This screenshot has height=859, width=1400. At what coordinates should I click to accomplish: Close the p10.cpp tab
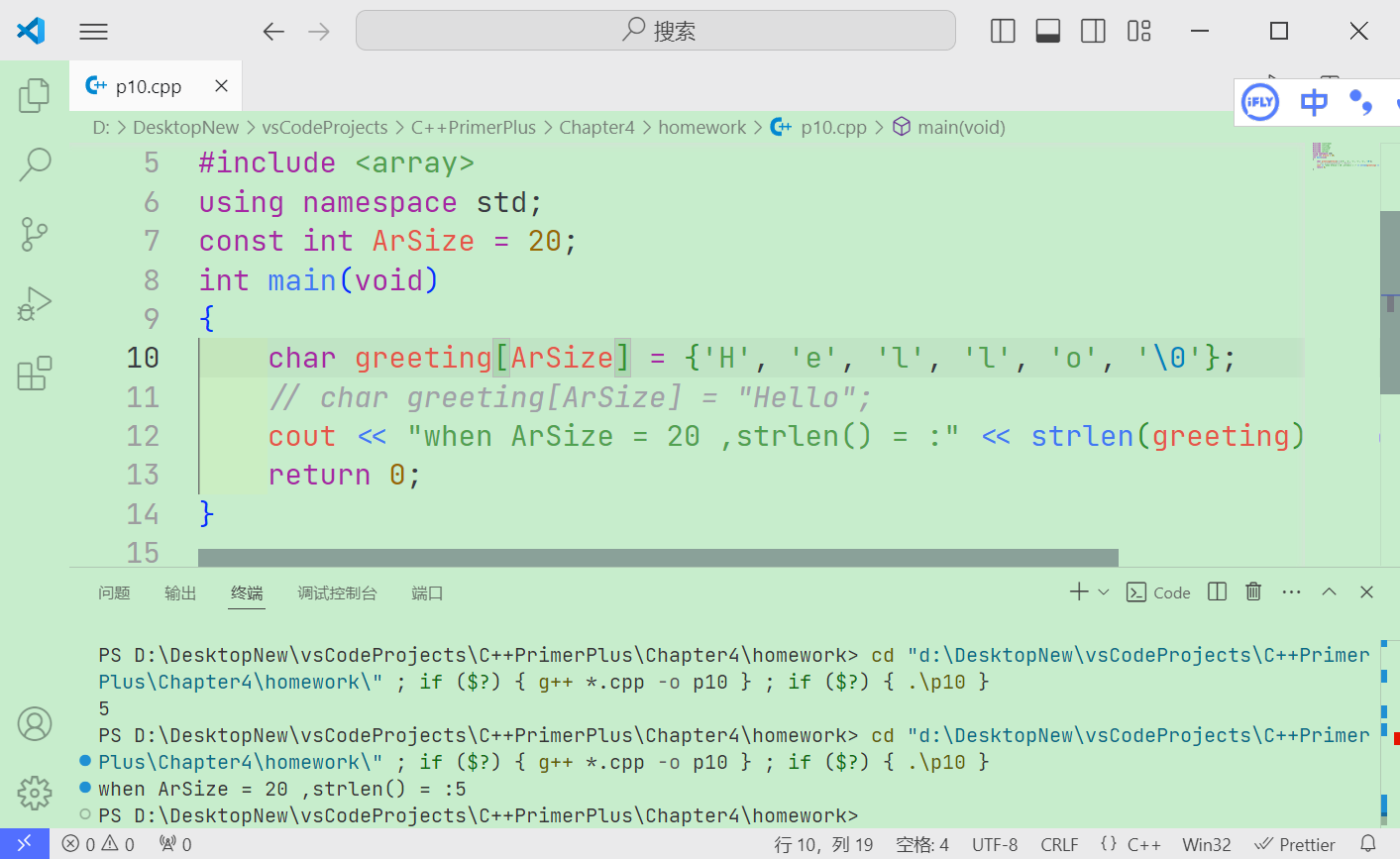pyautogui.click(x=222, y=86)
